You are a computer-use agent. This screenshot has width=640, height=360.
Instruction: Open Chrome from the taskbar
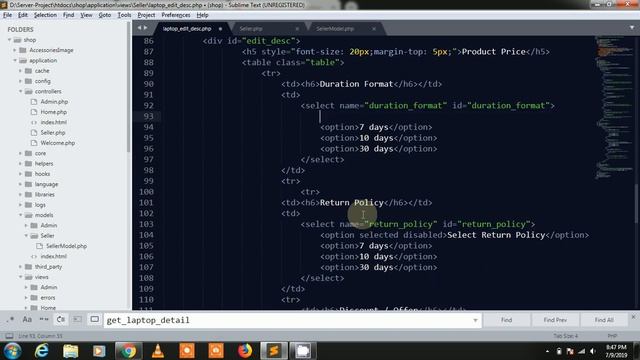point(128,351)
